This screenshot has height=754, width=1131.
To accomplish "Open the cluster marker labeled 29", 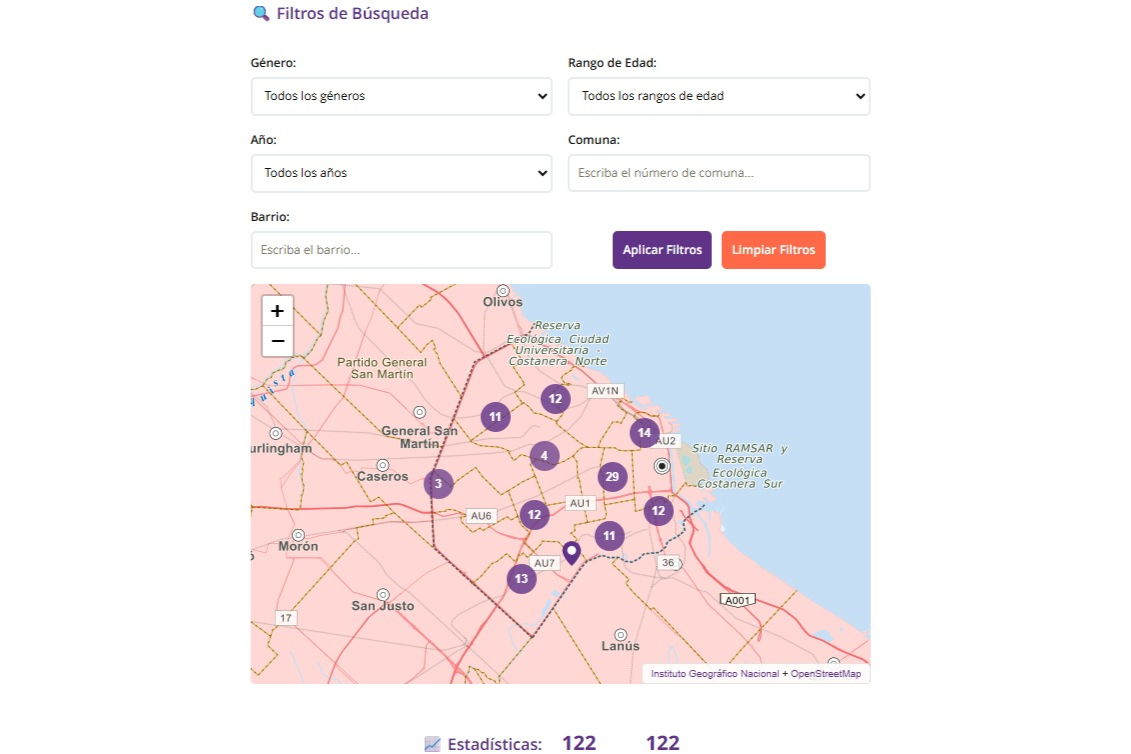I will 612,477.
